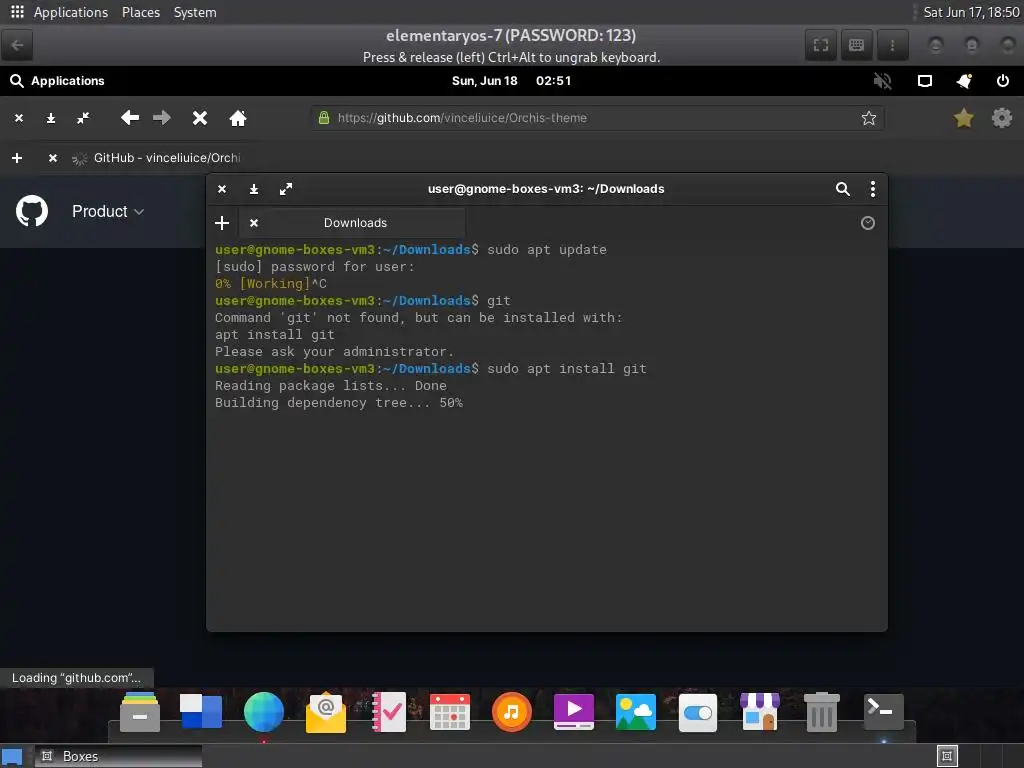
Task: Launch the Web browser globe in dock
Action: point(264,712)
